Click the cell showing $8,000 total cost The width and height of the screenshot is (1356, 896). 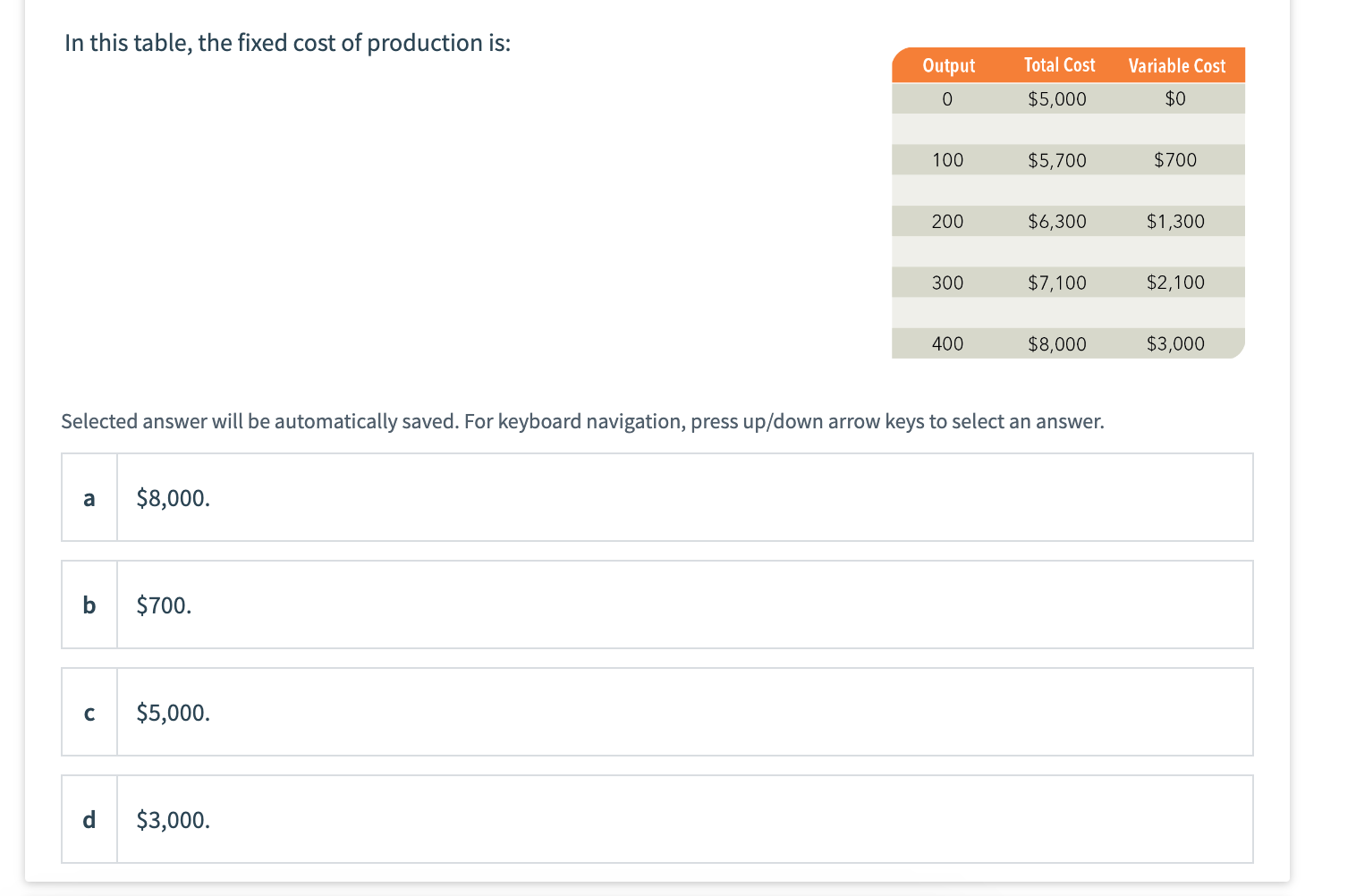pos(1057,343)
